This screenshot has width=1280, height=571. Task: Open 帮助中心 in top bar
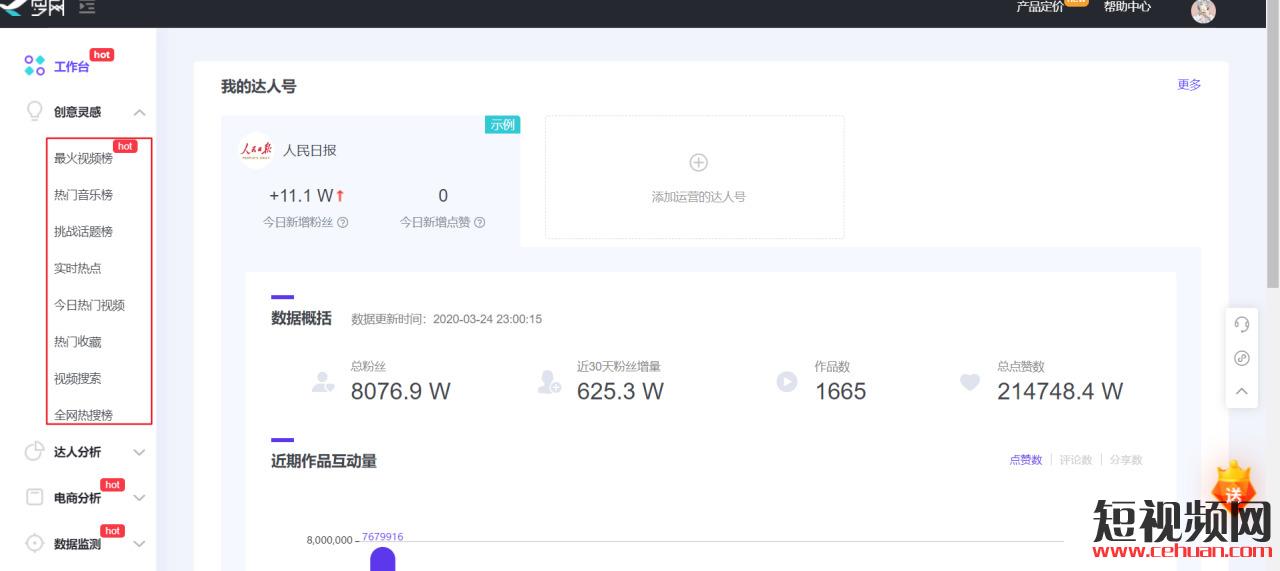pos(1127,7)
